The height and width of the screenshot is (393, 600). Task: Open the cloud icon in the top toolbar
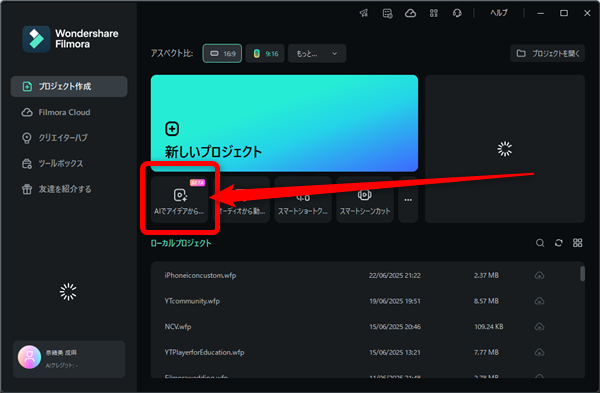point(410,13)
